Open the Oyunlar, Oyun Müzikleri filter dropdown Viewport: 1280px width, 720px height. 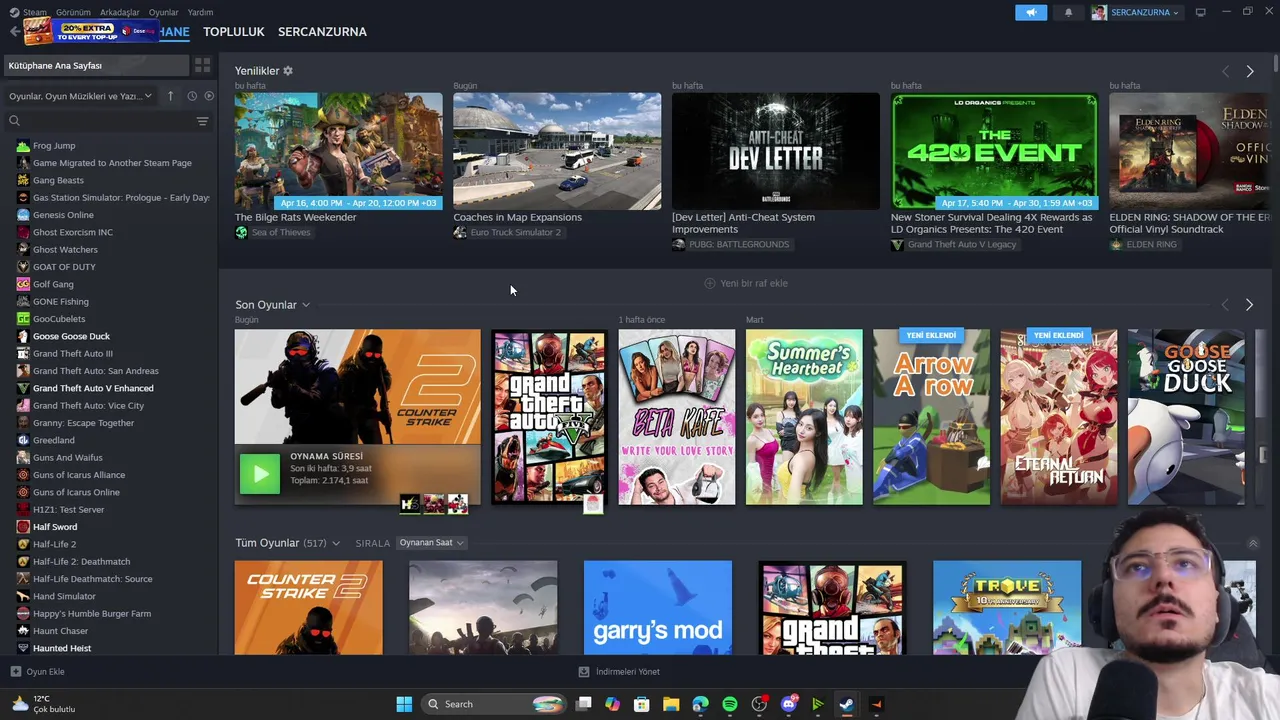click(80, 96)
